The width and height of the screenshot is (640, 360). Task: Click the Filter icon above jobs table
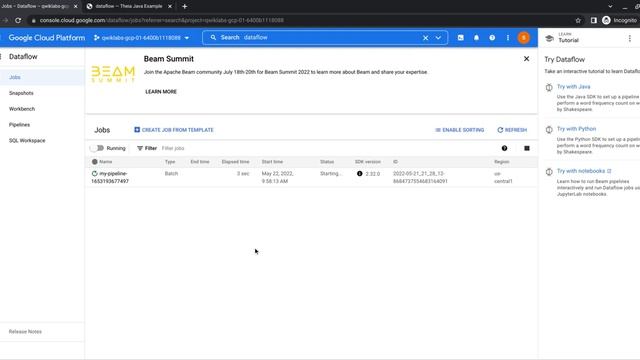(x=140, y=148)
